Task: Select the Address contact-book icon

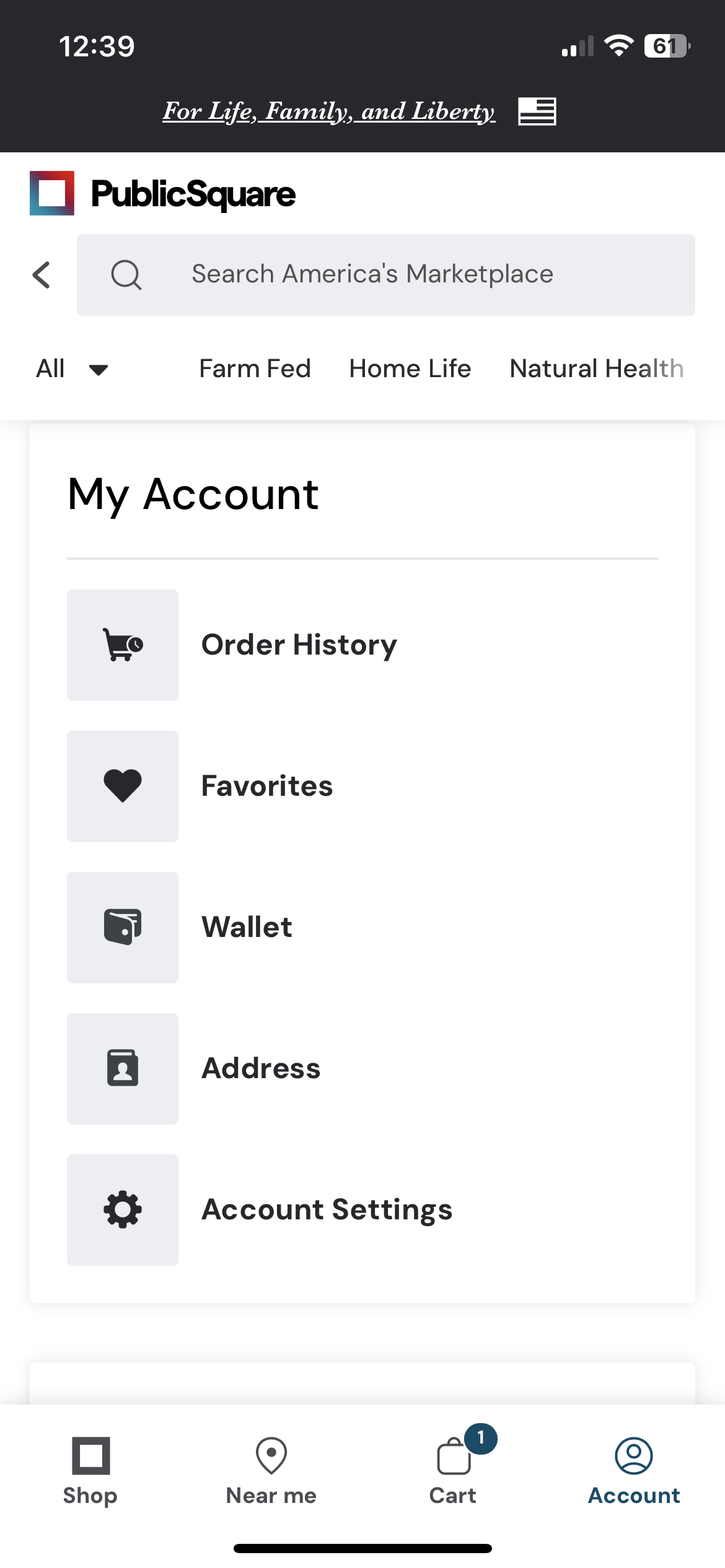Action: [123, 1068]
